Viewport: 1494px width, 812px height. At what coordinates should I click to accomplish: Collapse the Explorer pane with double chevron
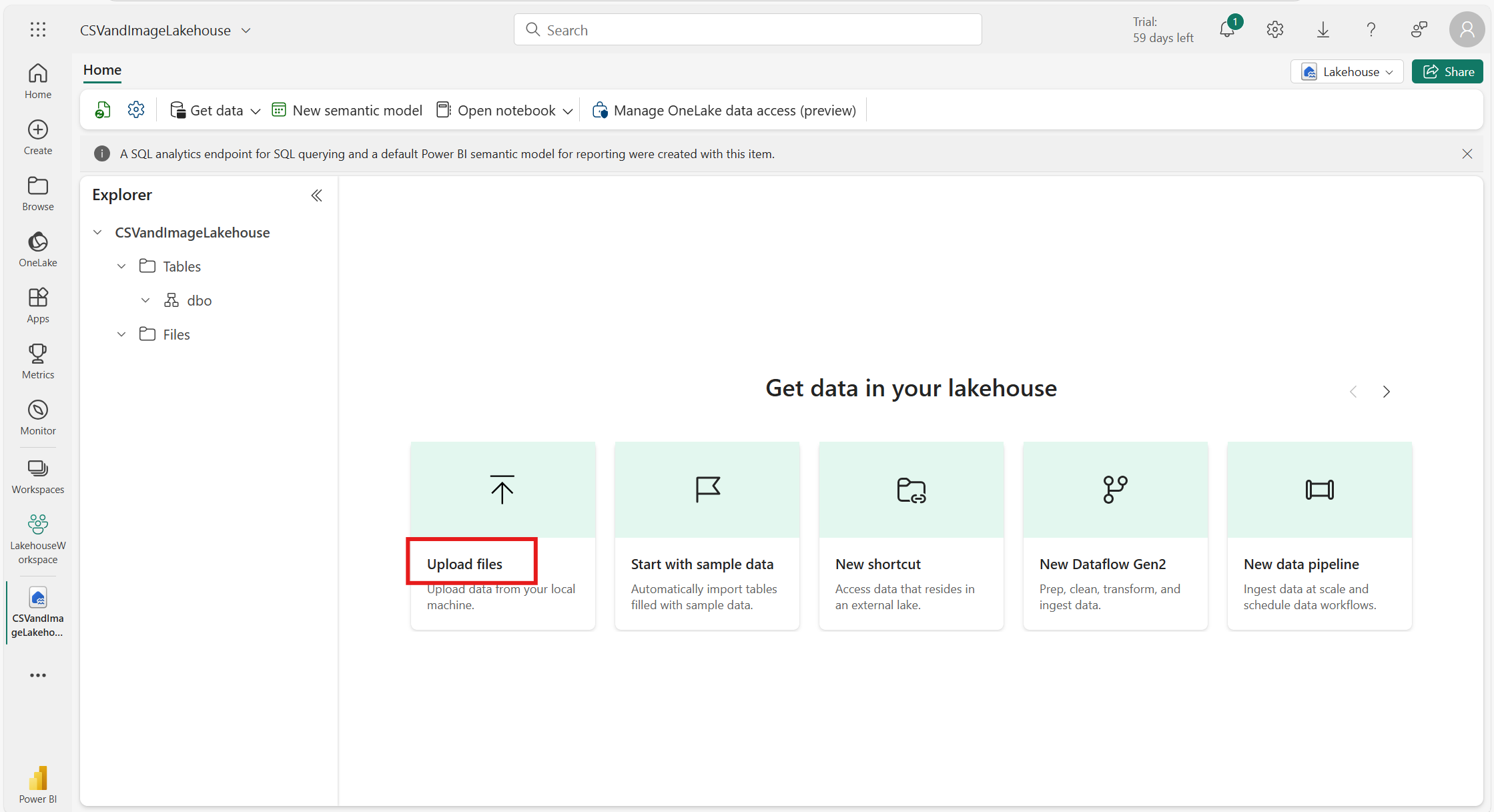(x=316, y=195)
